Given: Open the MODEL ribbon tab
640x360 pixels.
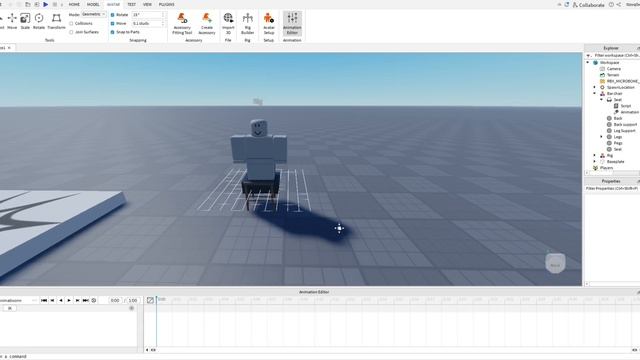Looking at the screenshot, I should pyautogui.click(x=93, y=4).
